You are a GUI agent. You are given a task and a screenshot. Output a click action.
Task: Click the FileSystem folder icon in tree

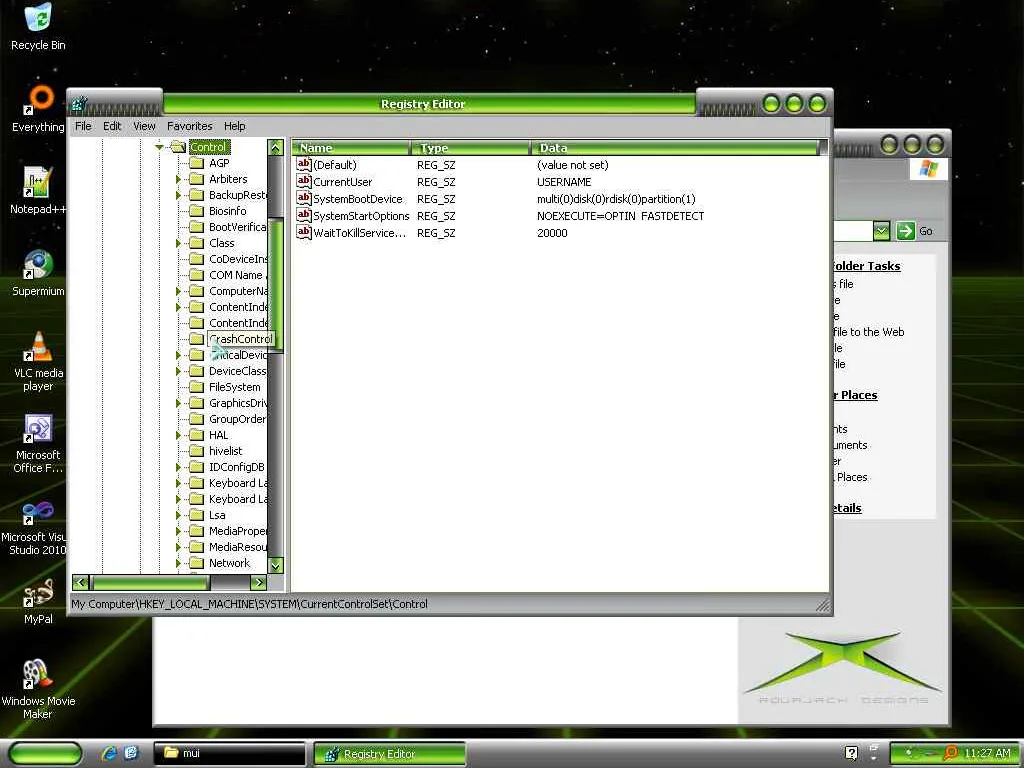click(197, 387)
